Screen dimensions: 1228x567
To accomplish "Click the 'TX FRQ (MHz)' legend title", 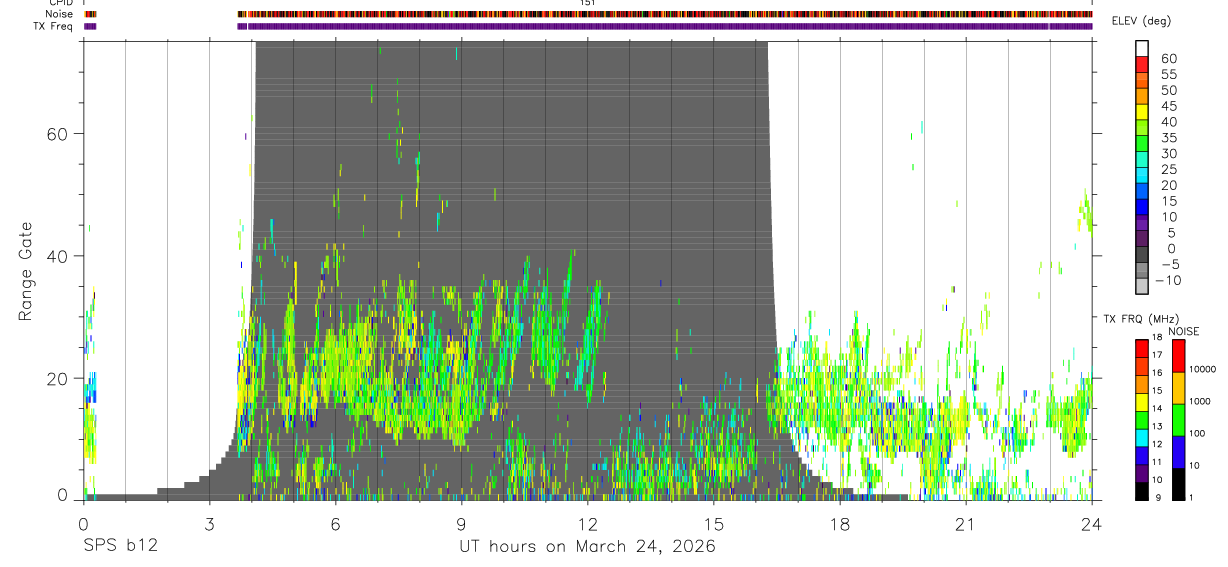I will [x=1141, y=319].
